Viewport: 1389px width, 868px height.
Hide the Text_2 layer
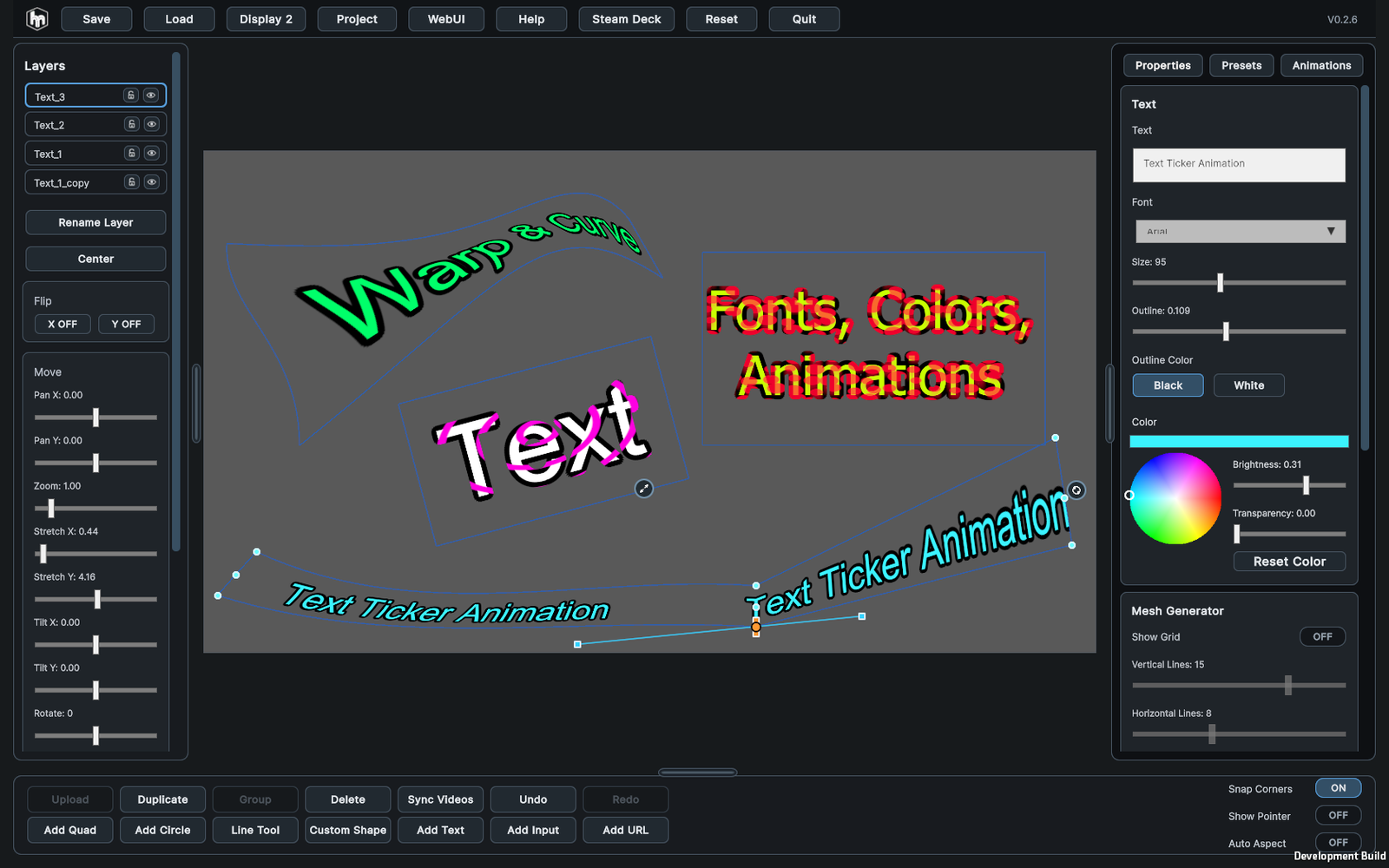point(152,124)
